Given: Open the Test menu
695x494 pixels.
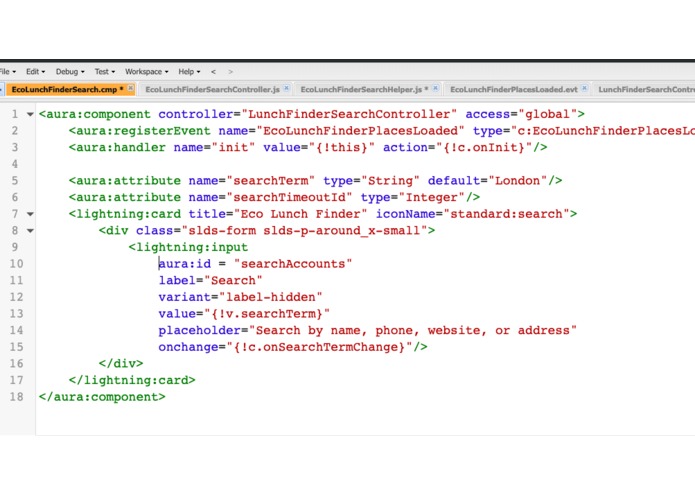Looking at the screenshot, I should pos(105,71).
